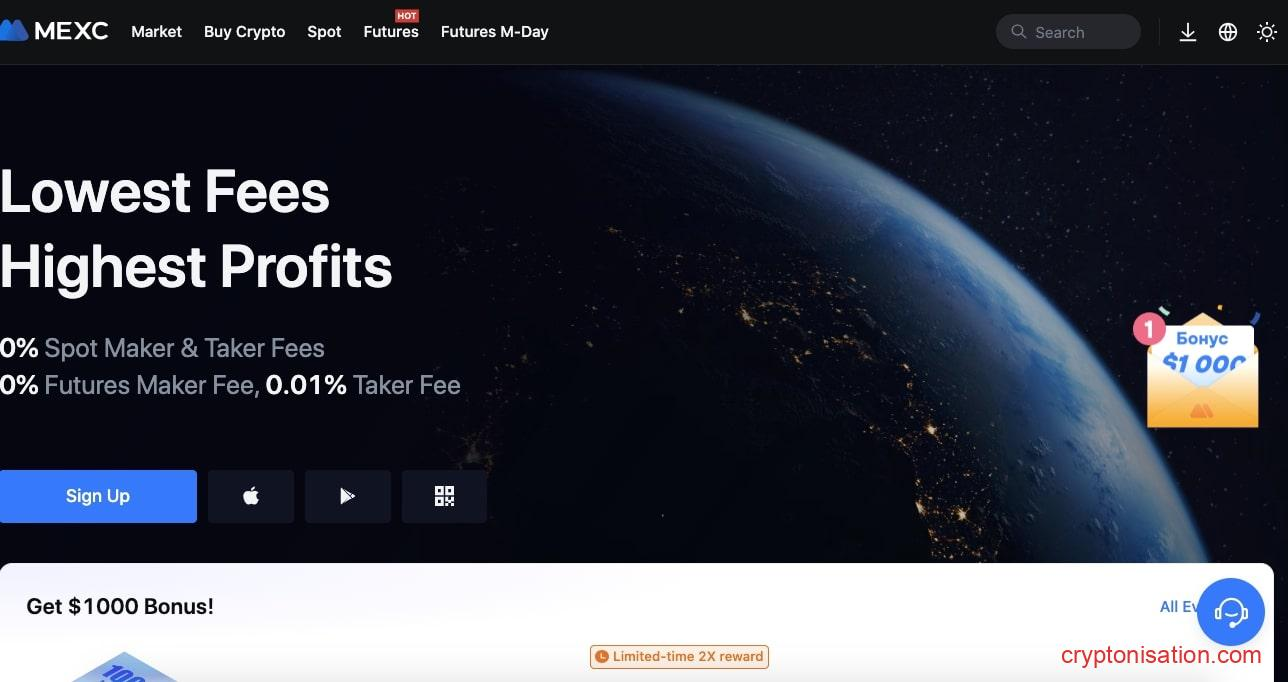Go to Futures M-Day
1288x682 pixels.
click(x=495, y=32)
